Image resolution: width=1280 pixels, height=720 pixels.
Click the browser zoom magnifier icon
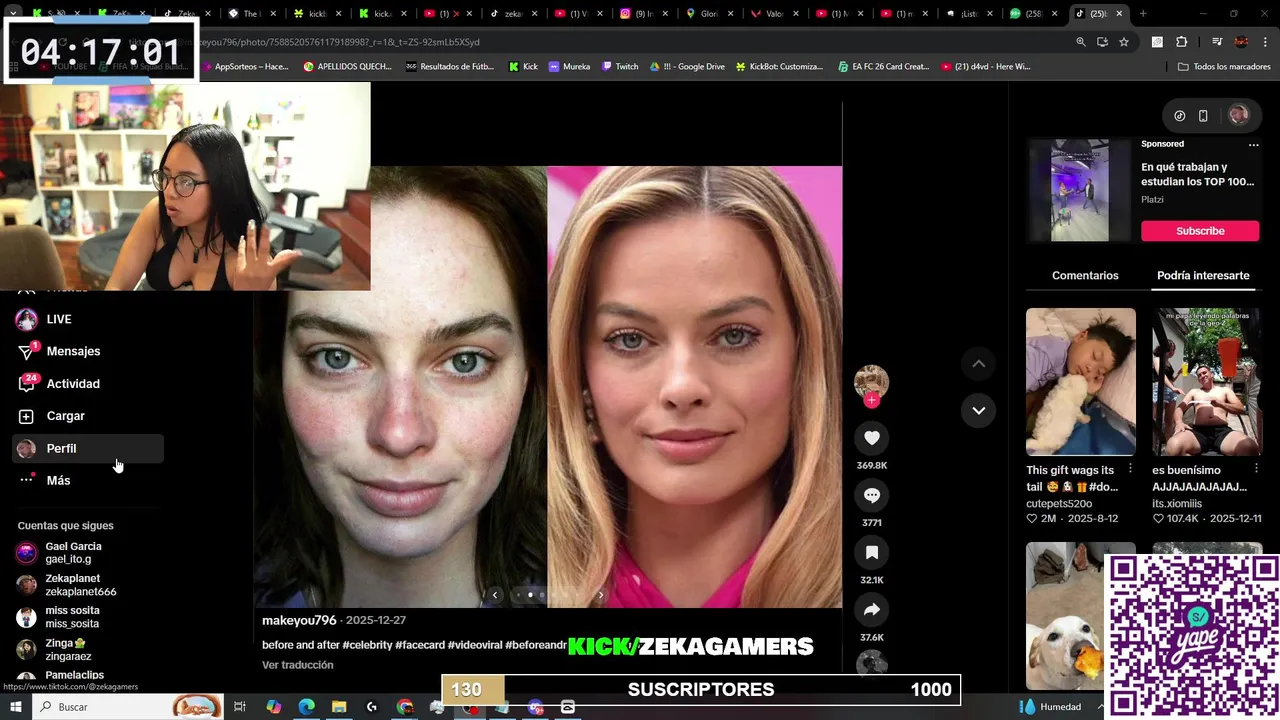click(1081, 42)
